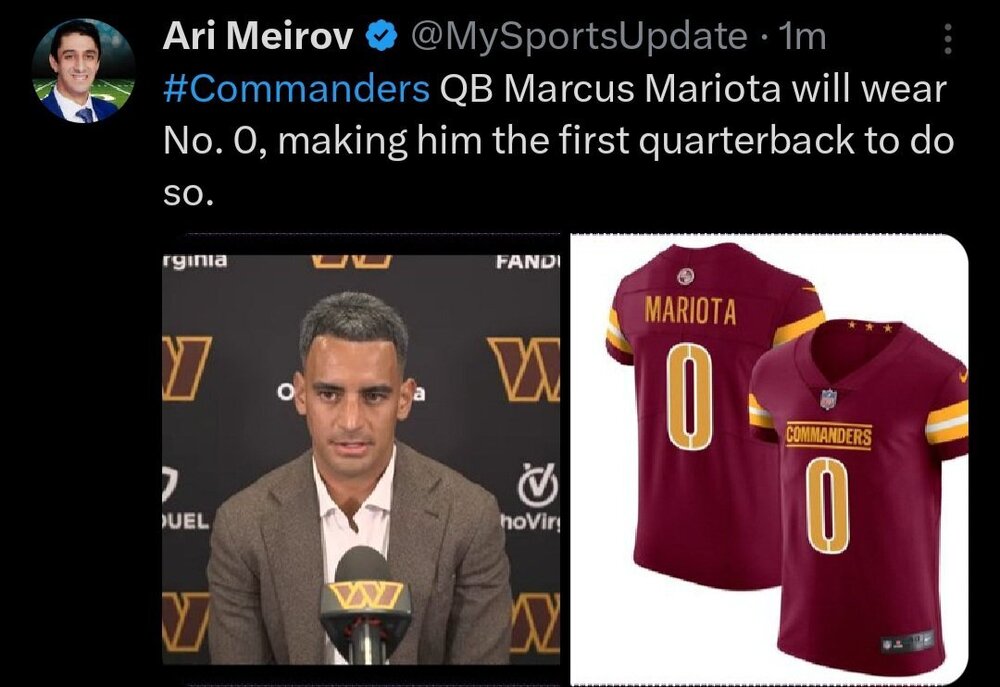Click the tweet text about wearing No. 0
This screenshot has height=687, width=1000.
557,140
